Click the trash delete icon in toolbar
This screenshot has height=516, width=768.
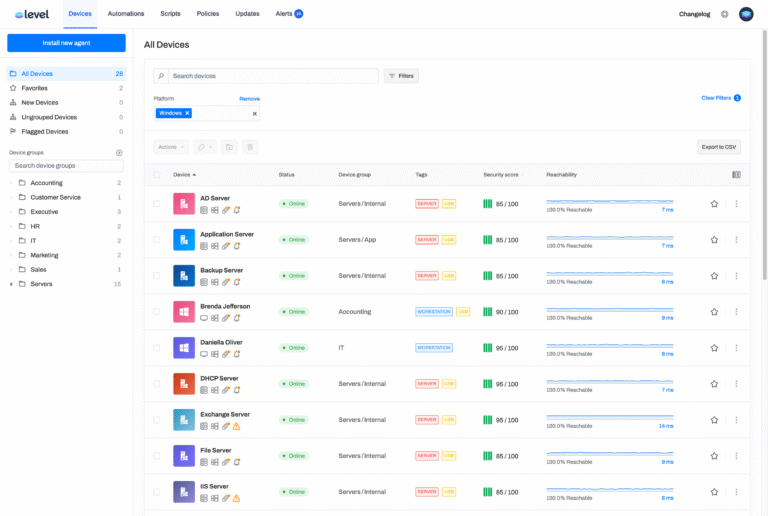pos(250,147)
